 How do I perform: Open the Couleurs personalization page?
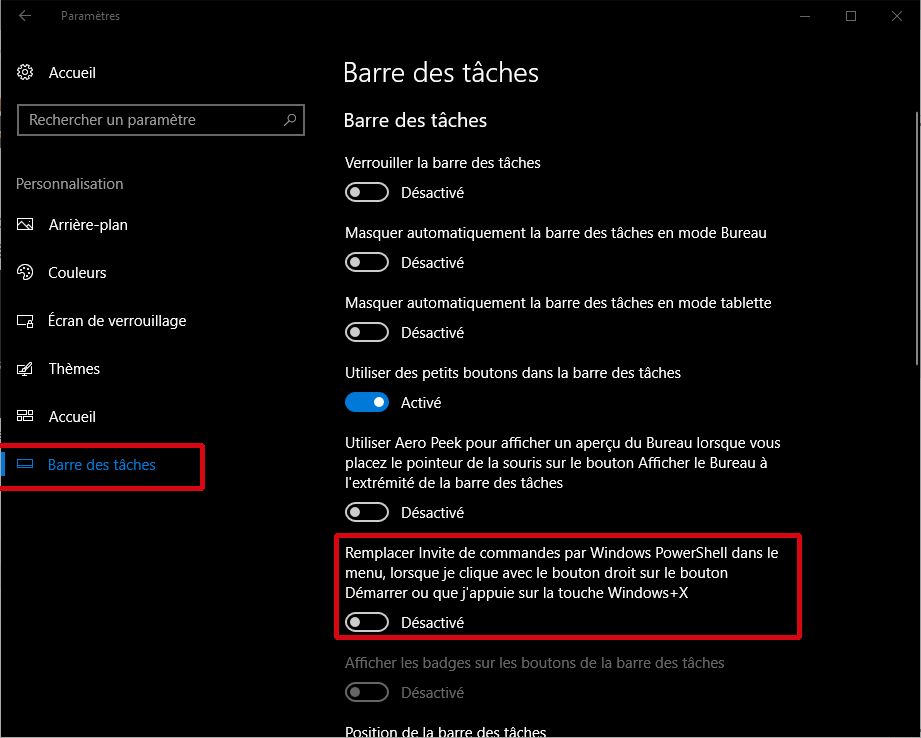77,273
